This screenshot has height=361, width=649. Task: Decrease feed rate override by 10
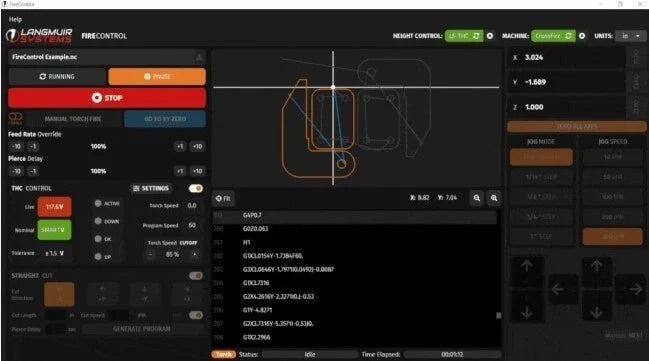16,147
